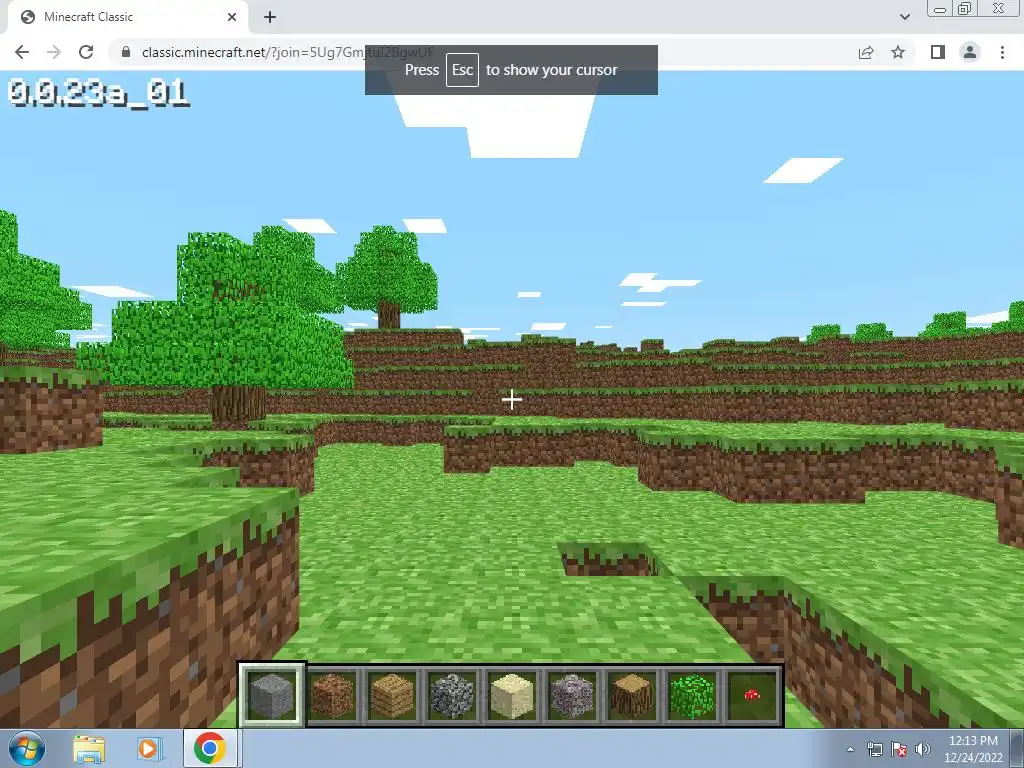
Task: Click the Esc key hint in the overlay
Action: click(462, 70)
